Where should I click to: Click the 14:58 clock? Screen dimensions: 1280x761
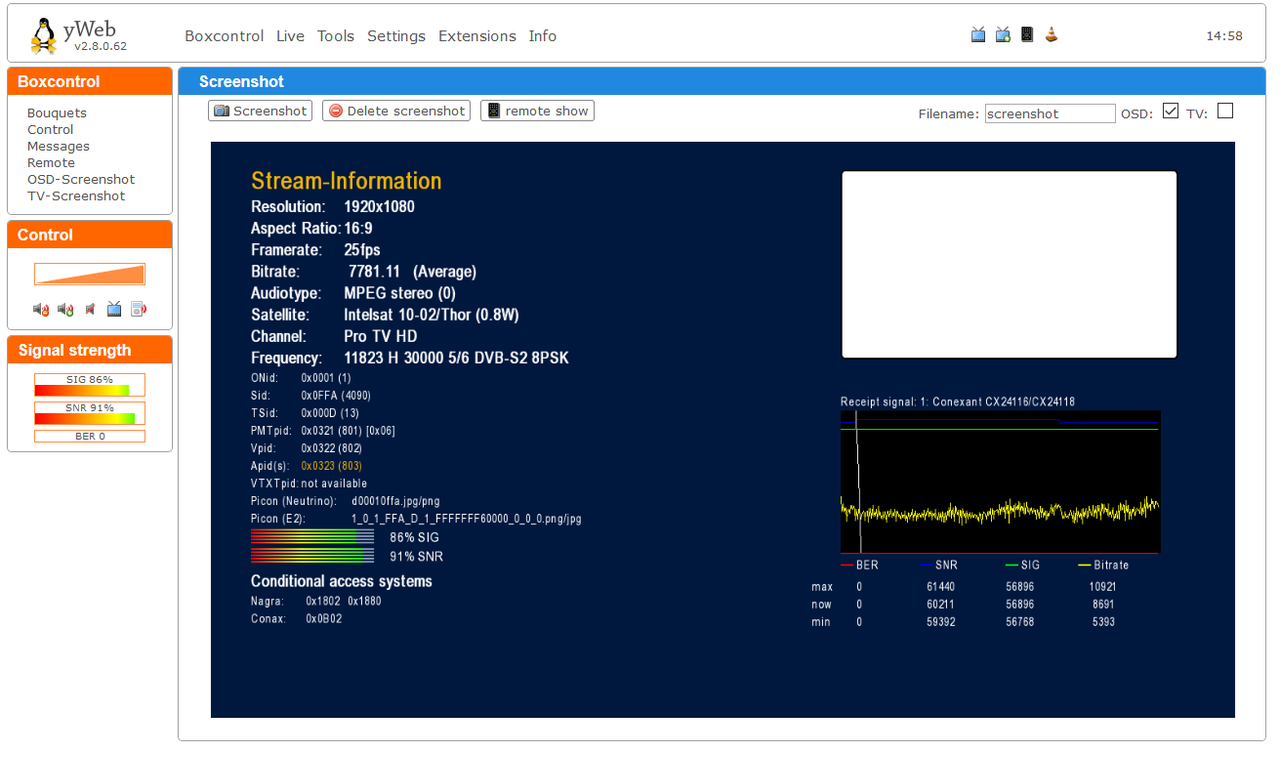(x=1224, y=36)
